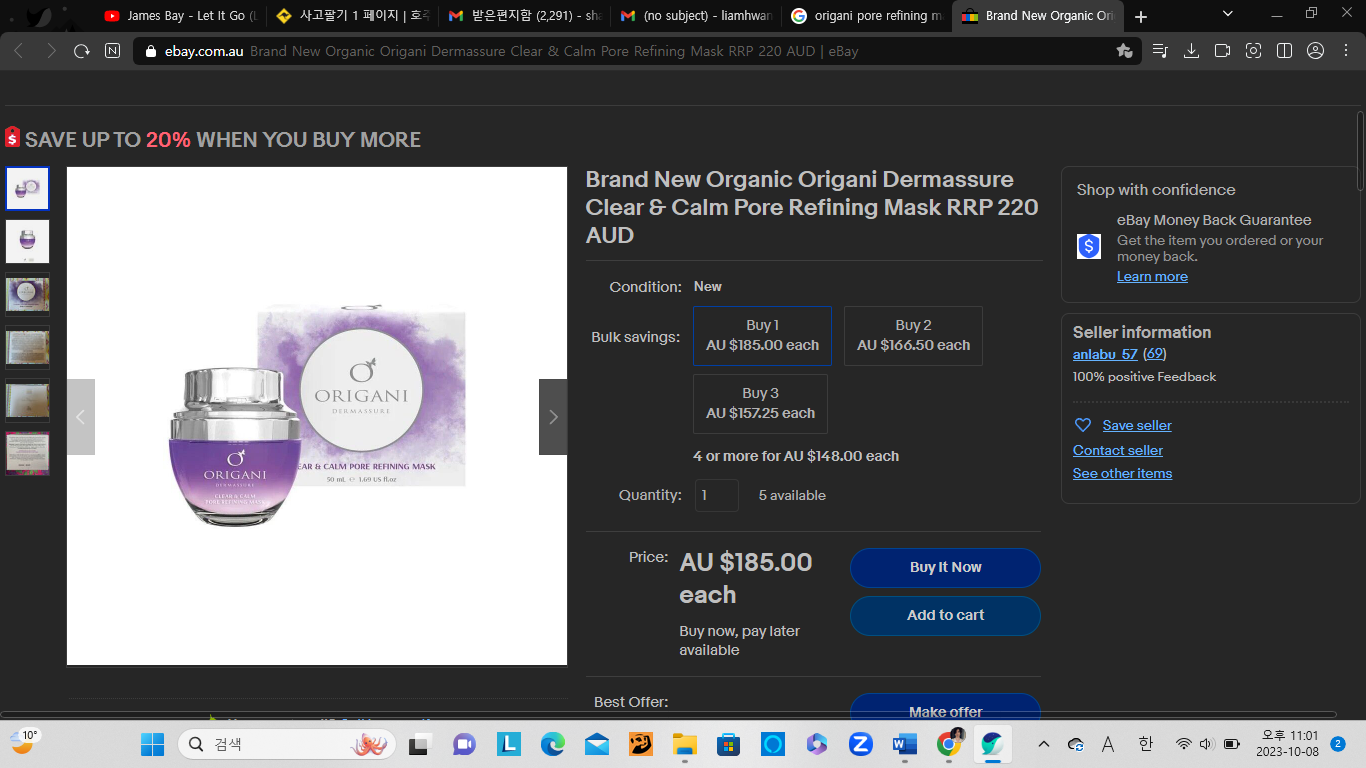Select the sixth product thumbnail
This screenshot has width=1366, height=768.
27,453
